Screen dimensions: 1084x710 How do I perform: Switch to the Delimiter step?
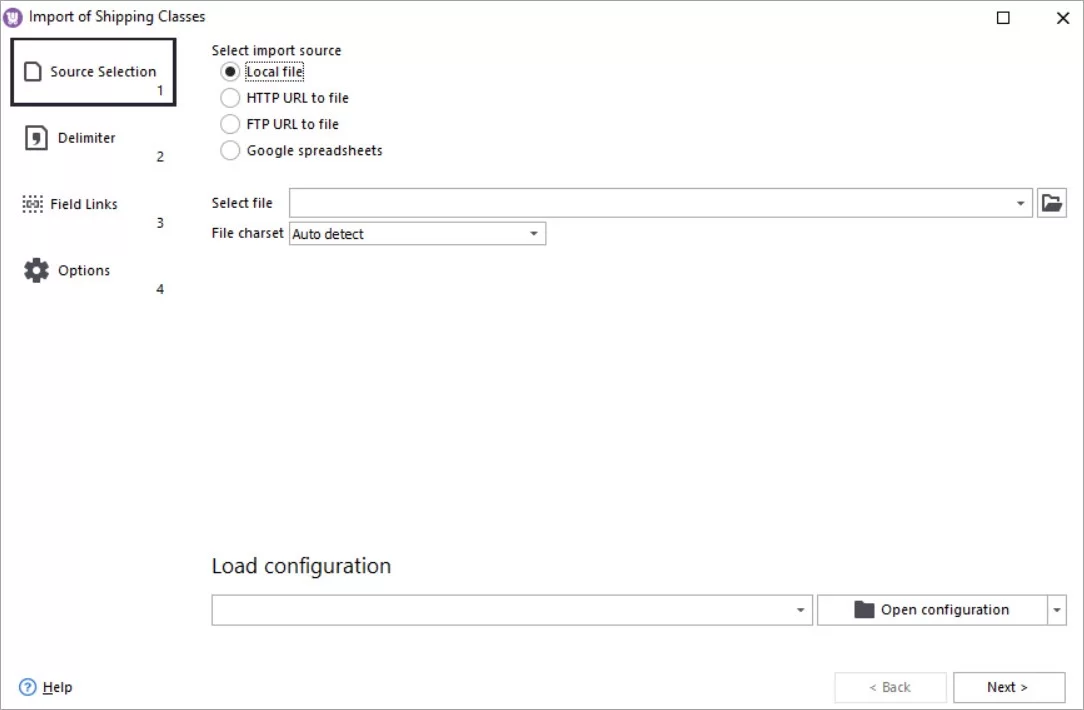(x=87, y=137)
